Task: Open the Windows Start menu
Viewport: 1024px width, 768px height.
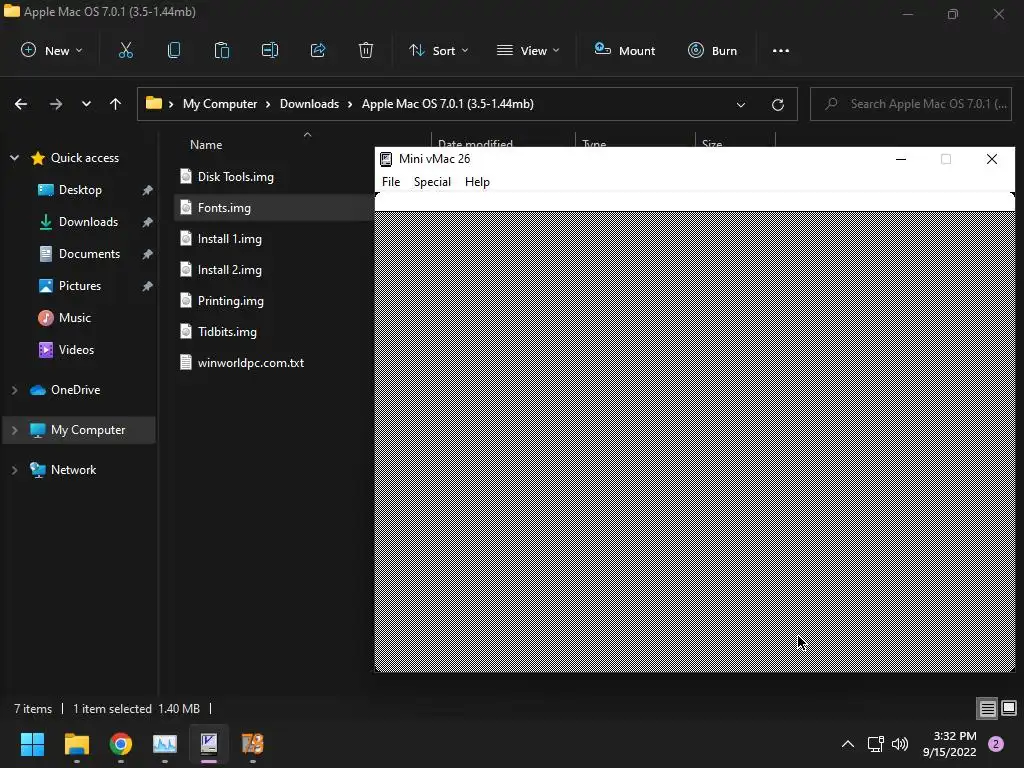Action: (x=32, y=744)
